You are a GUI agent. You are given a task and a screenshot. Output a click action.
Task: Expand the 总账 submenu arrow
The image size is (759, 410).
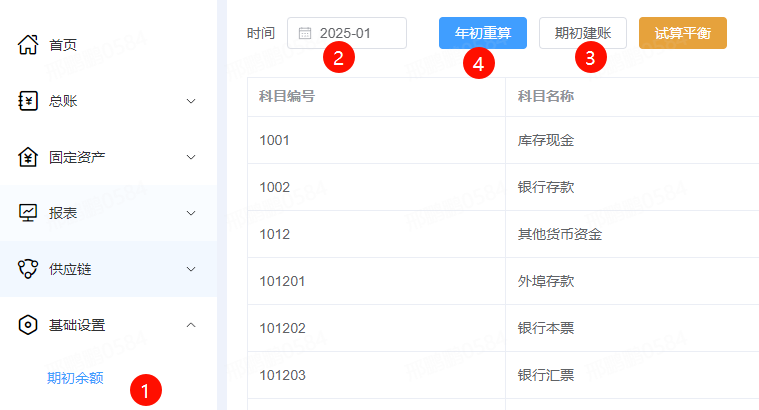(191, 101)
